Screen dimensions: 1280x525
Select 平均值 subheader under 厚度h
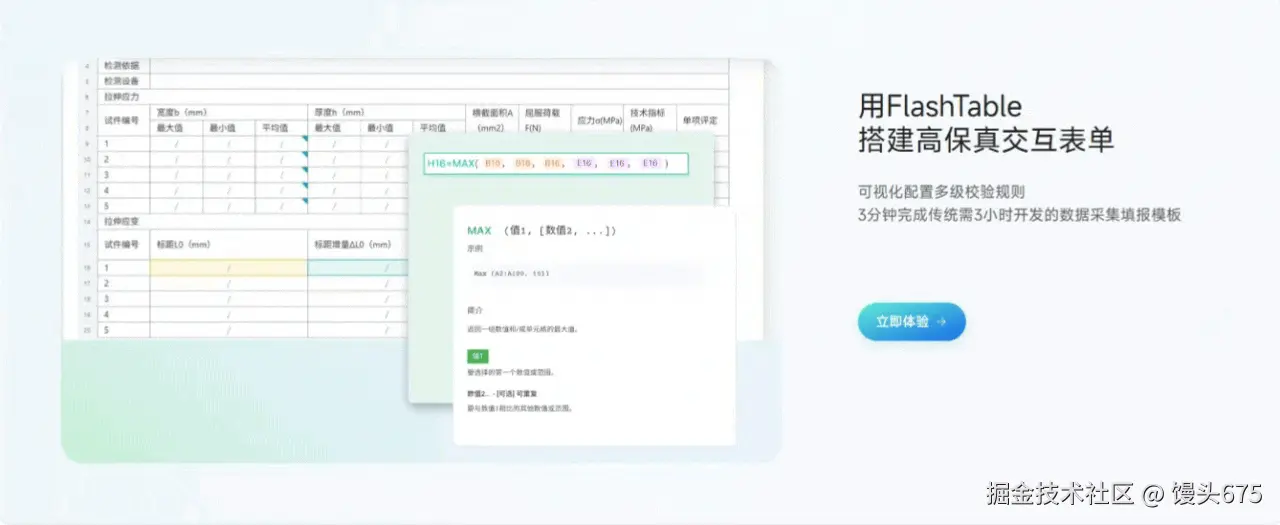pos(433,128)
